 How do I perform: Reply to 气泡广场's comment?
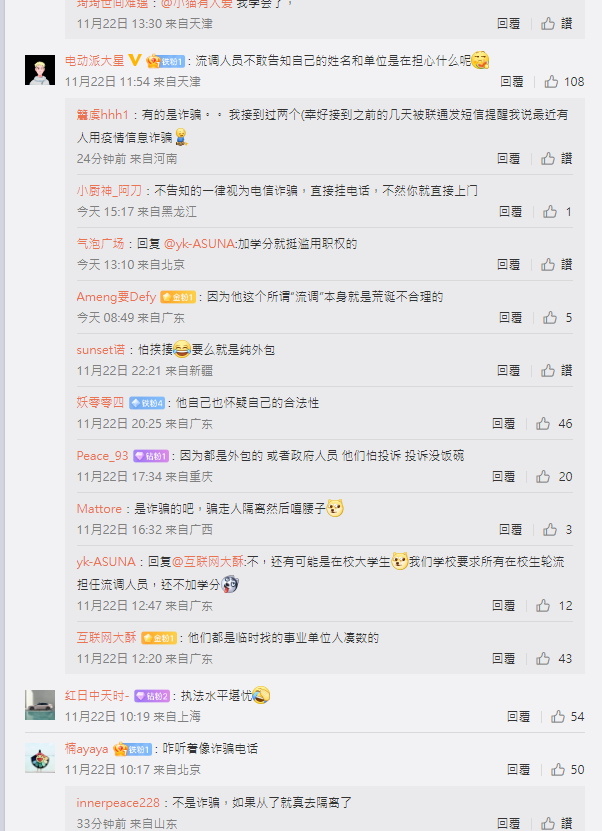[x=509, y=264]
